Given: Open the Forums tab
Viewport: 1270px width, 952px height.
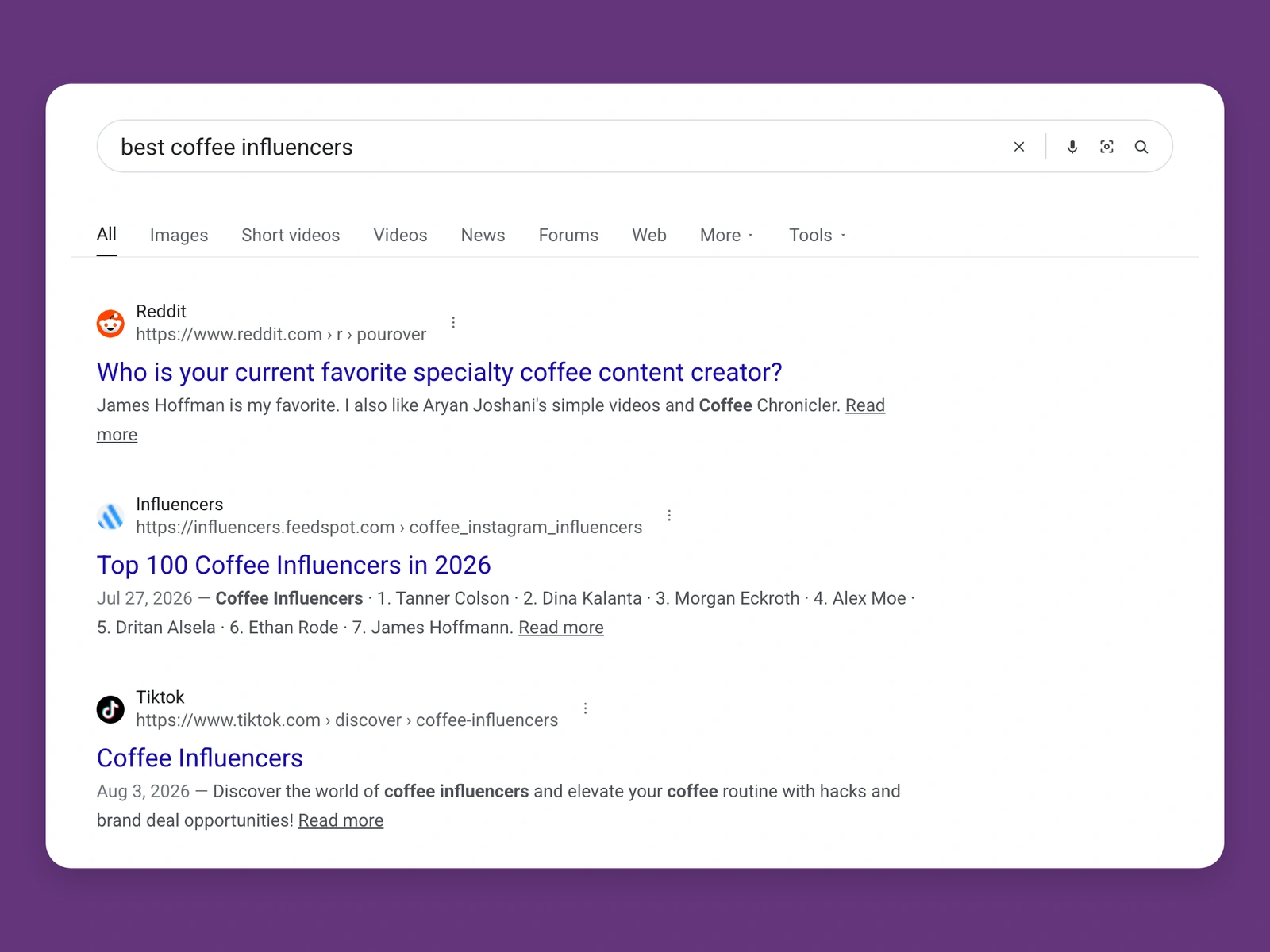Looking at the screenshot, I should point(568,235).
